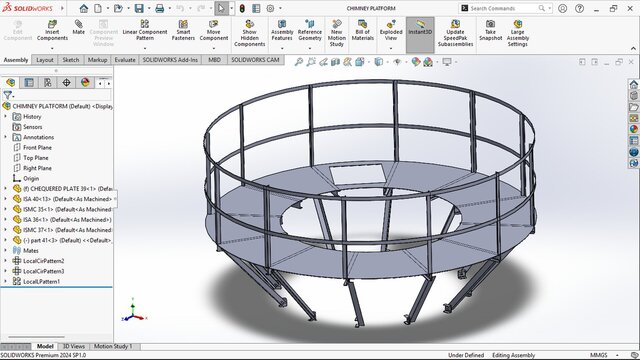The width and height of the screenshot is (640, 360).
Task: Start a New Motion Study
Action: point(337,33)
